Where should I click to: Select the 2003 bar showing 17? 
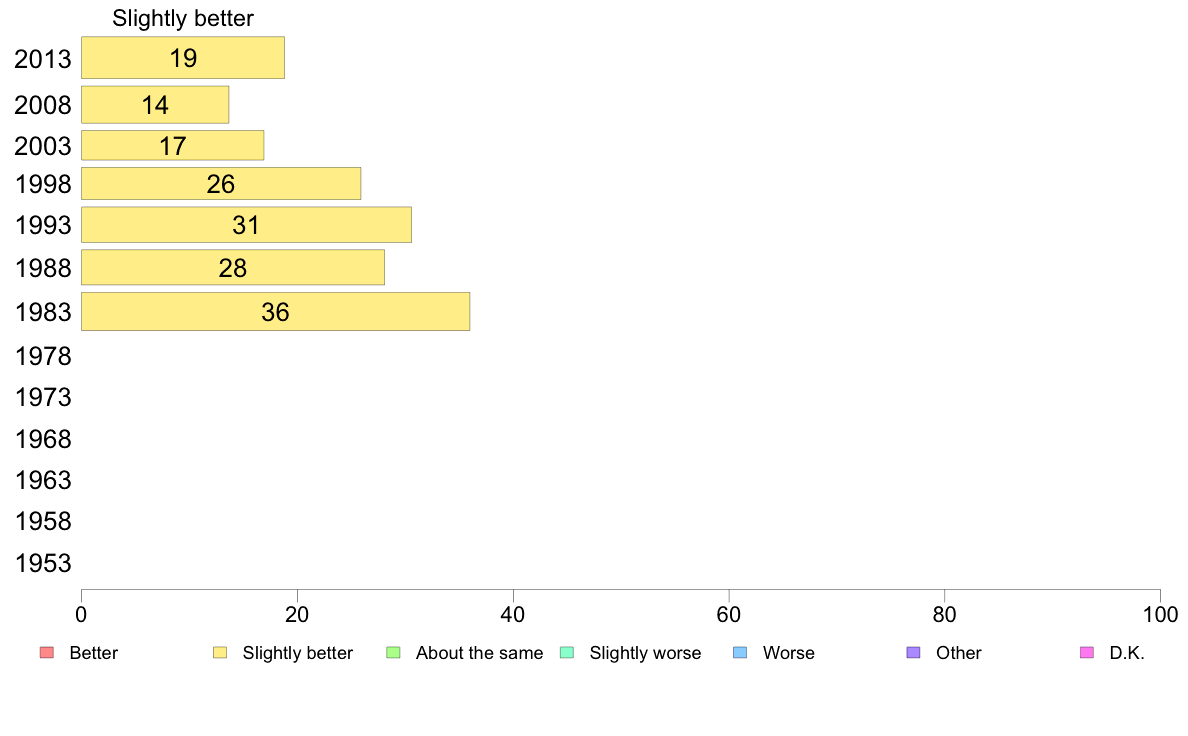coord(173,146)
